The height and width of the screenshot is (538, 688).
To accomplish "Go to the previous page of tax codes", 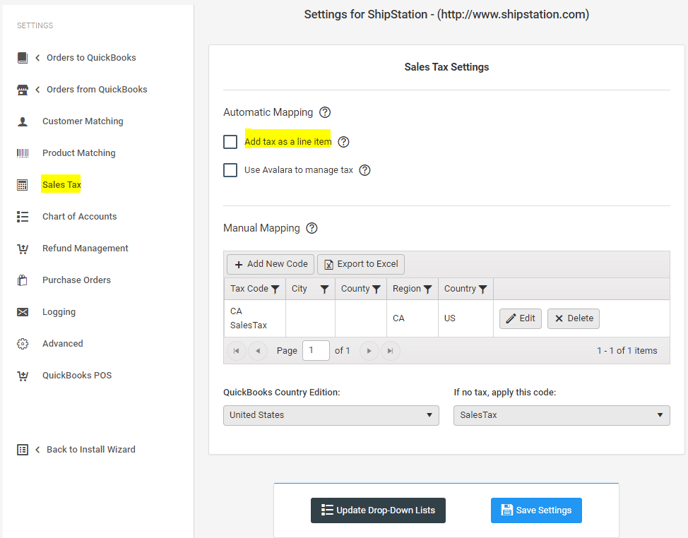I will tap(258, 351).
